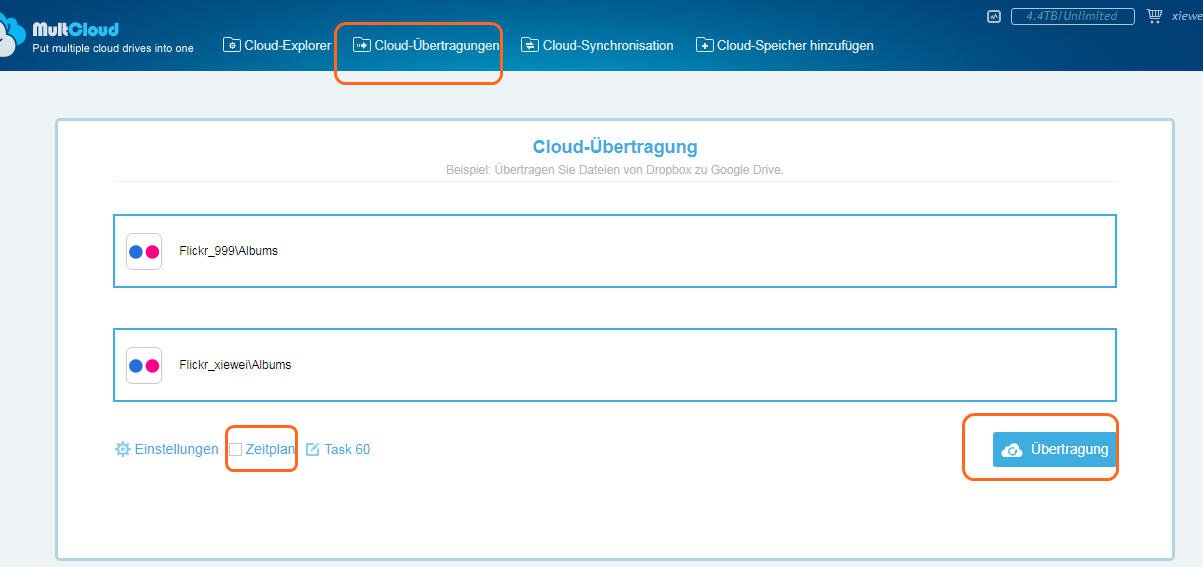
Task: Open the Cloud-Explorer tab
Action: [x=277, y=45]
